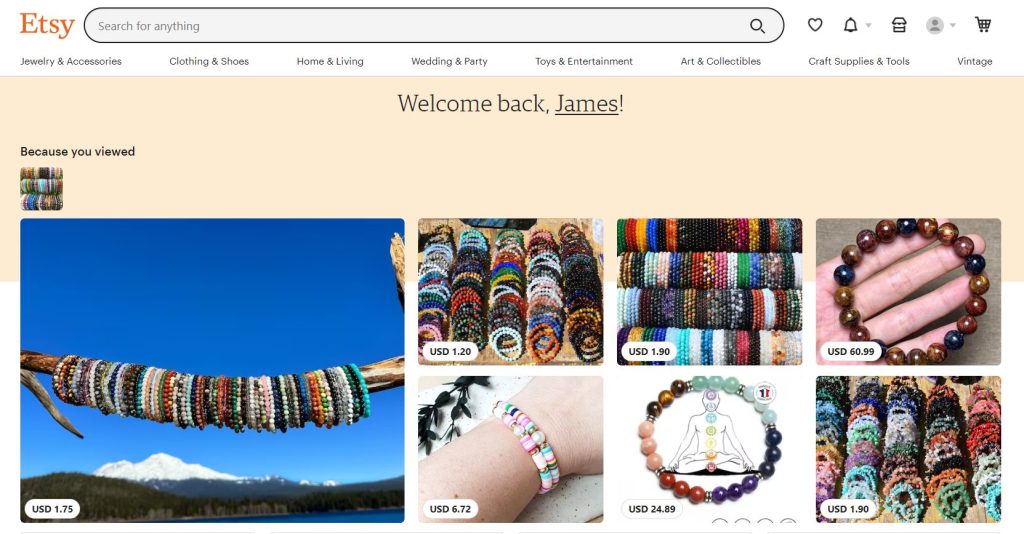
Task: Open the account profile avatar icon
Action: 935,25
